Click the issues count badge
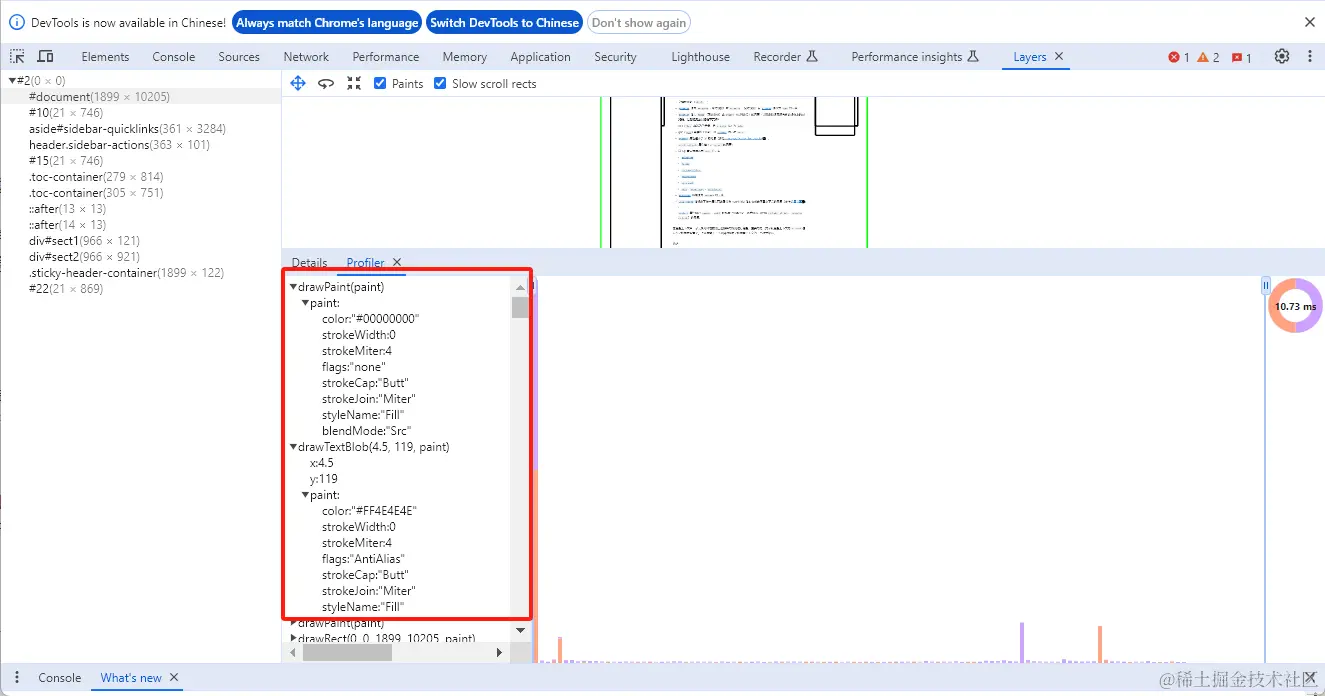Screen dimensions: 1325x696 tap(1241, 57)
